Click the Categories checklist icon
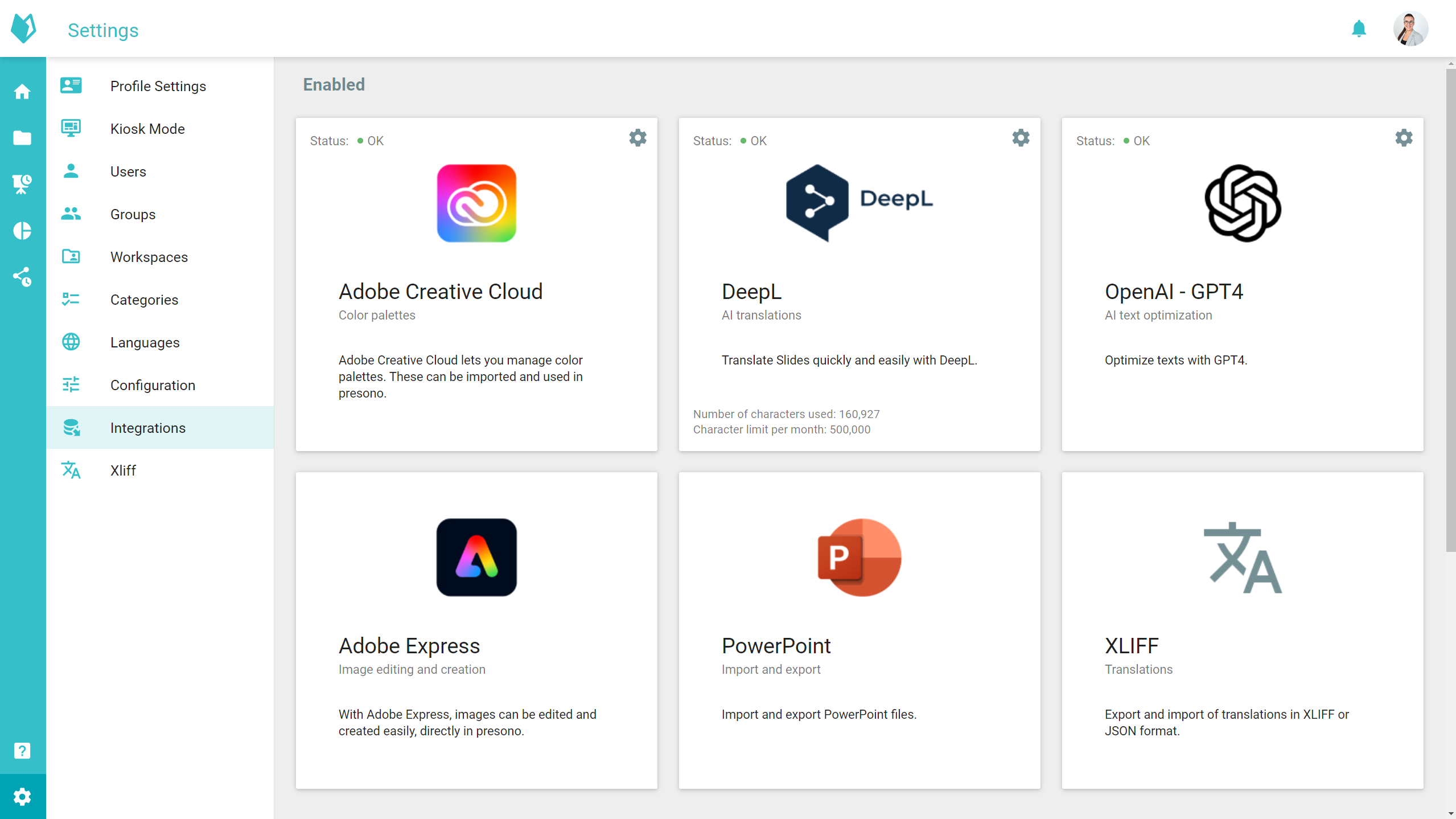The image size is (1456, 819). 71,299
